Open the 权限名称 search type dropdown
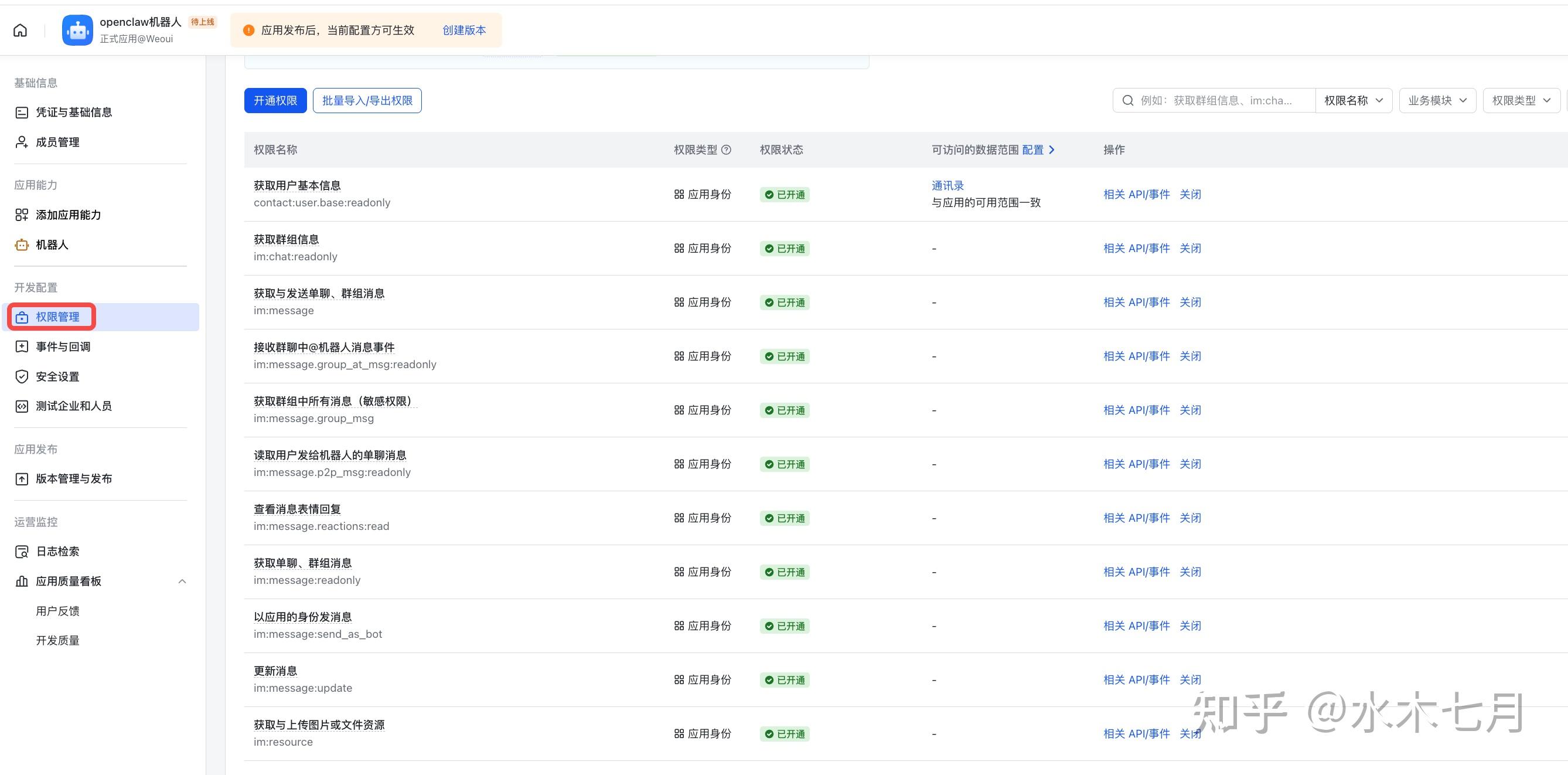The height and width of the screenshot is (775, 1568). pyautogui.click(x=1354, y=100)
